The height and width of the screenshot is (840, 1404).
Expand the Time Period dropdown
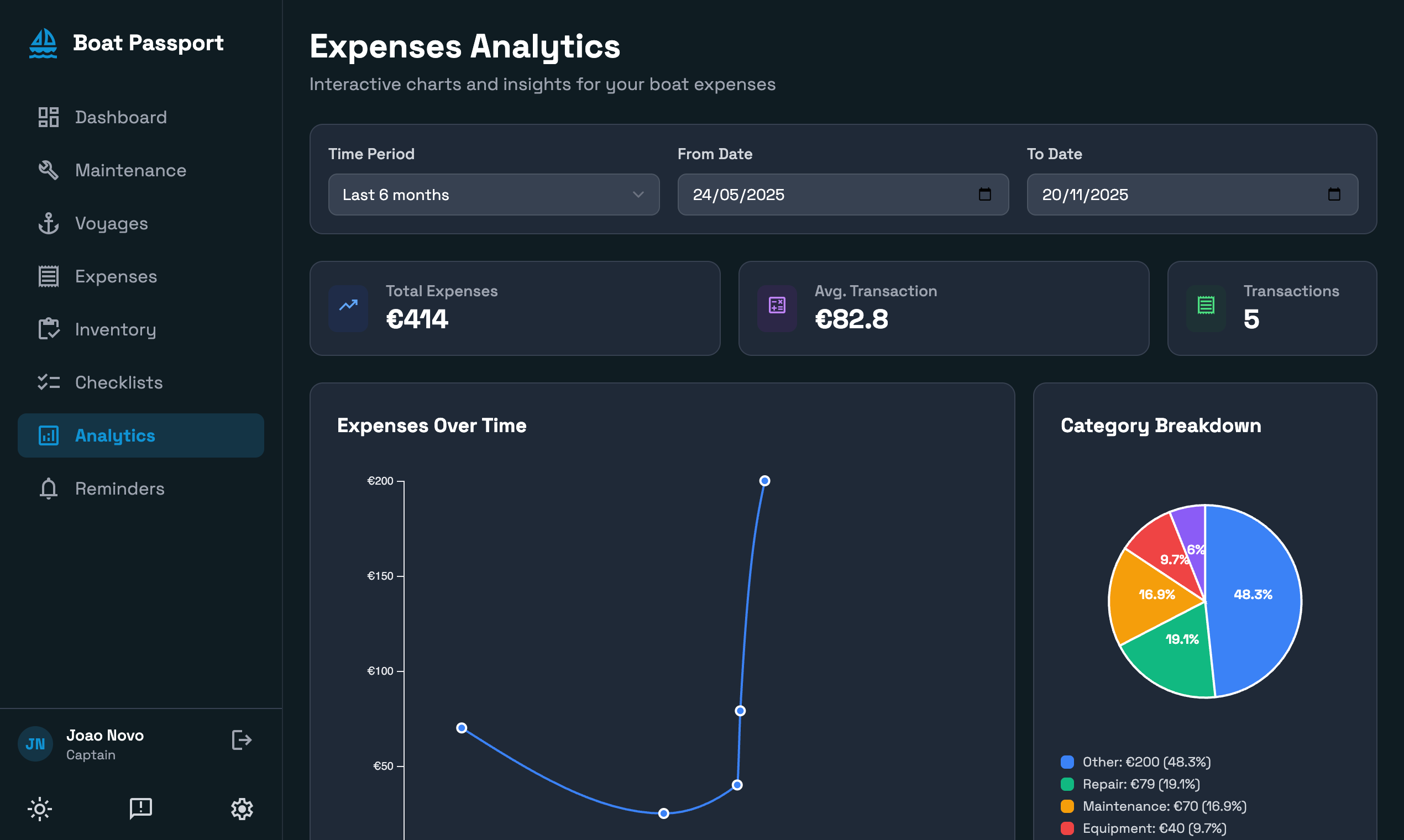tap(493, 194)
